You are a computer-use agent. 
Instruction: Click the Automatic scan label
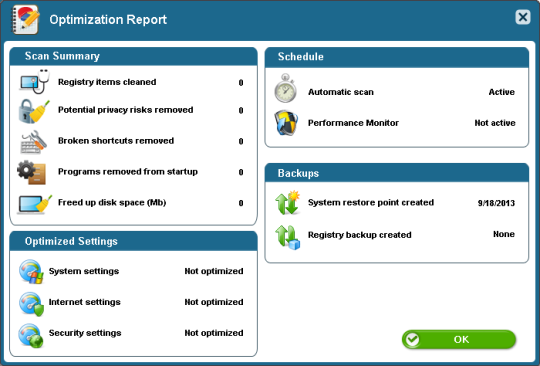(341, 92)
